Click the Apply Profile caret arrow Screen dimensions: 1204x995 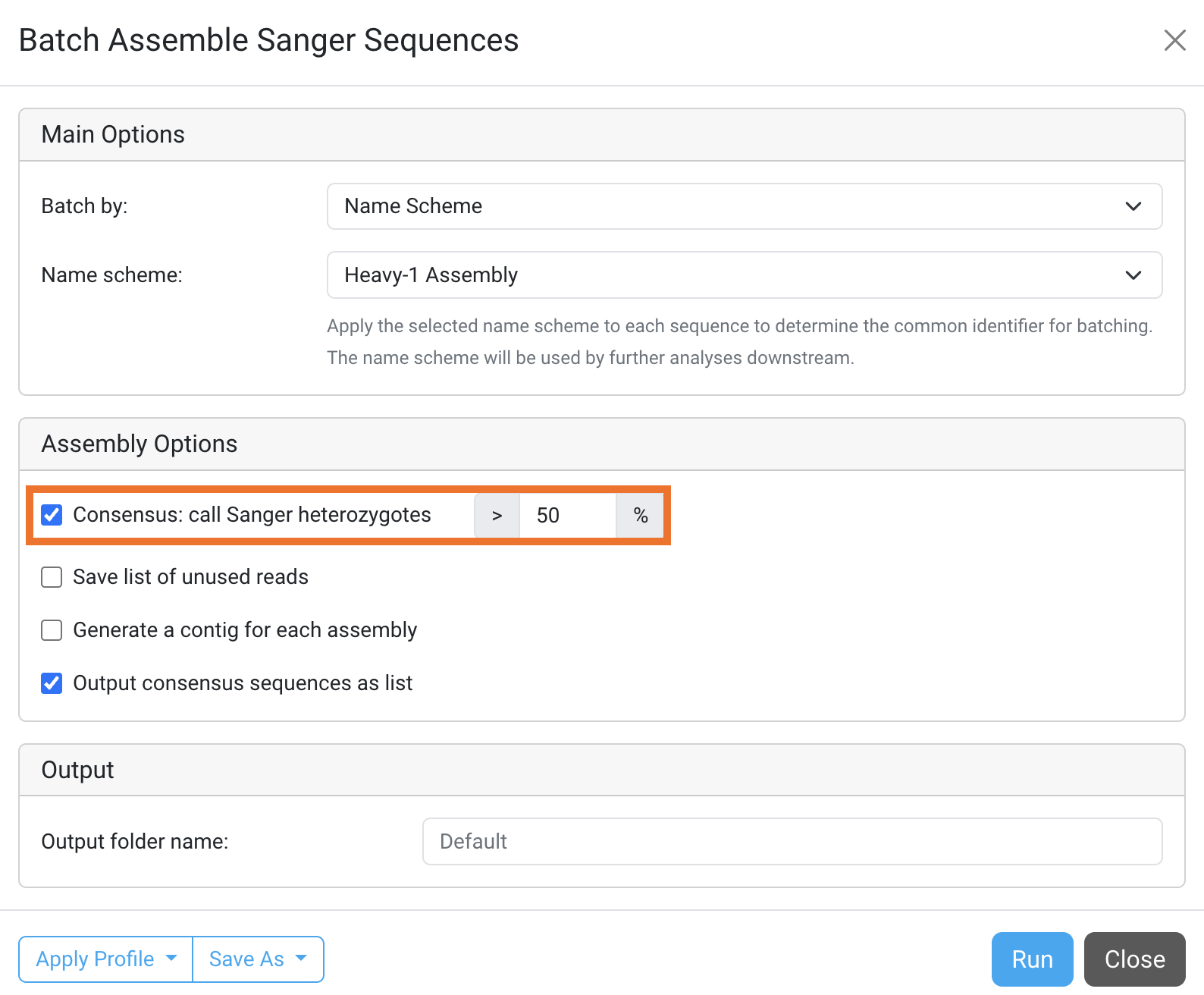[171, 959]
